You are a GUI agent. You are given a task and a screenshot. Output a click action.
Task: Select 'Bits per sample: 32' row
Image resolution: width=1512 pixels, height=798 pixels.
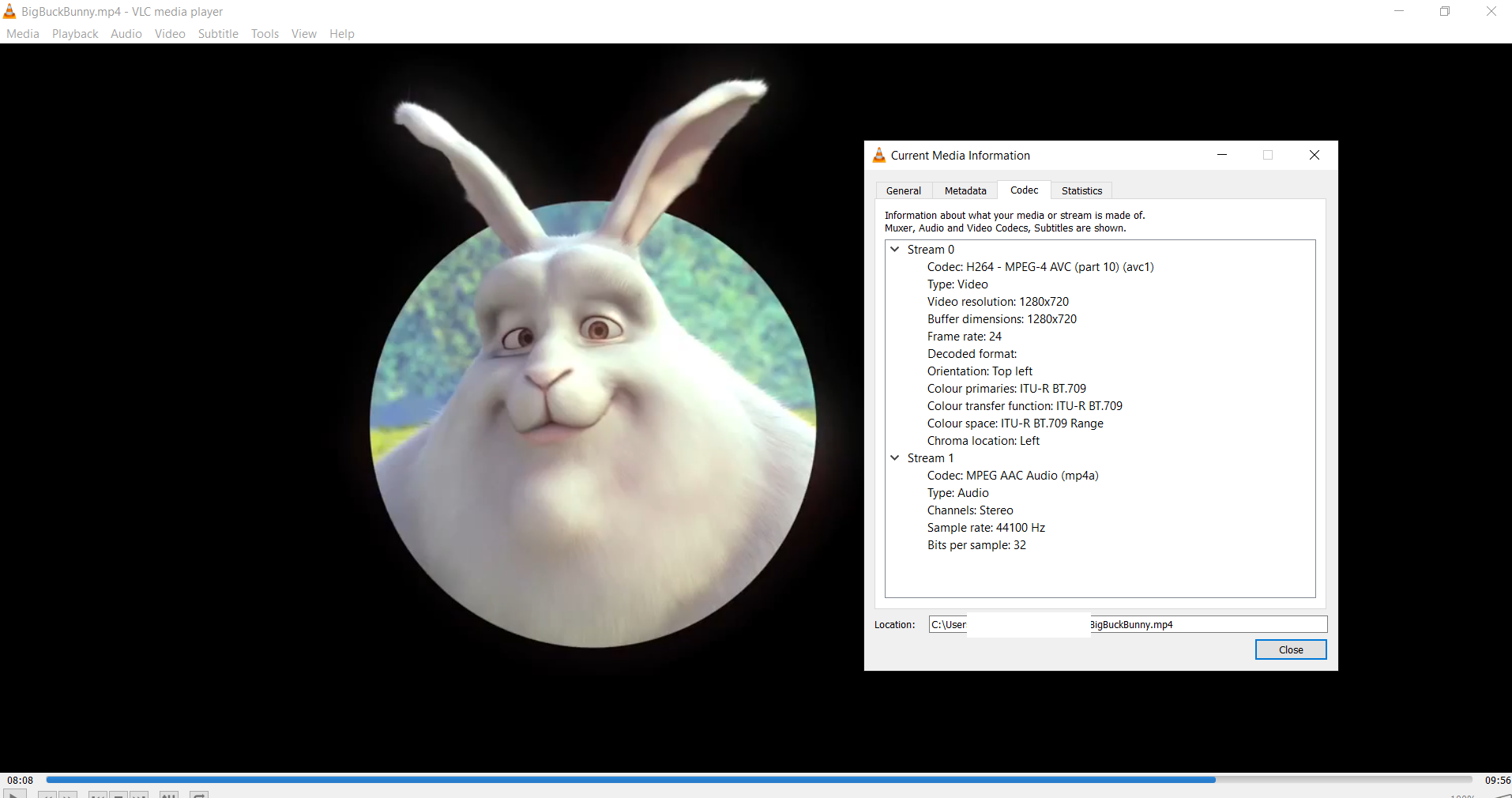[976, 545]
